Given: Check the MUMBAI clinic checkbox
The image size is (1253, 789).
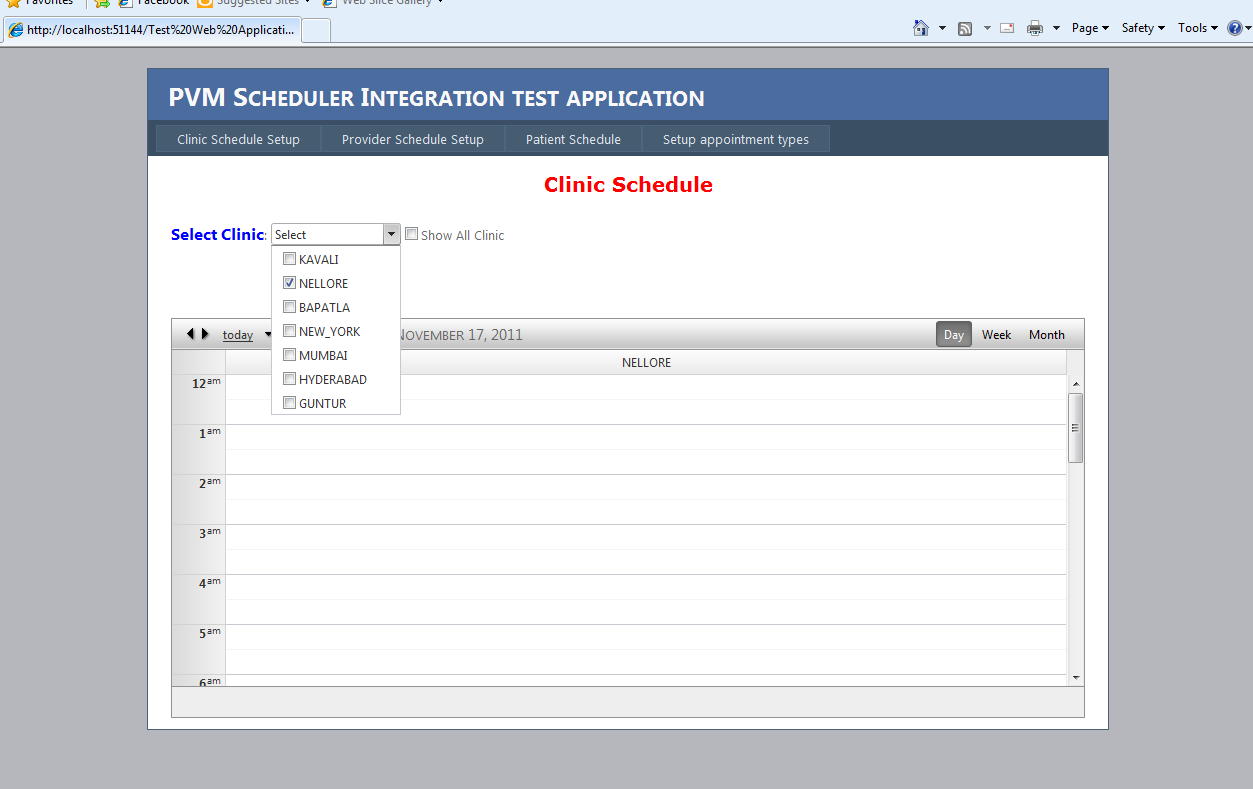Looking at the screenshot, I should pos(290,355).
